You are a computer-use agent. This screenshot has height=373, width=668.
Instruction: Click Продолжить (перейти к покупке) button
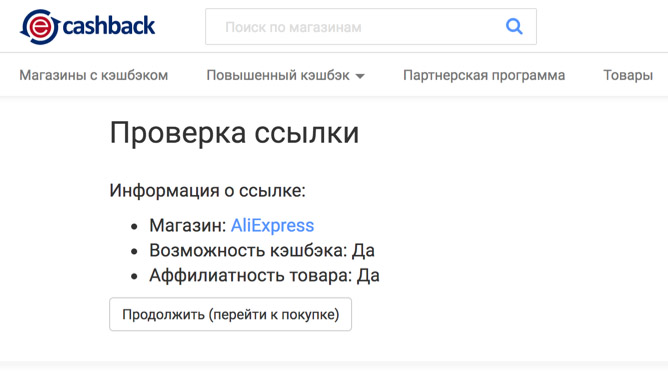click(x=230, y=314)
